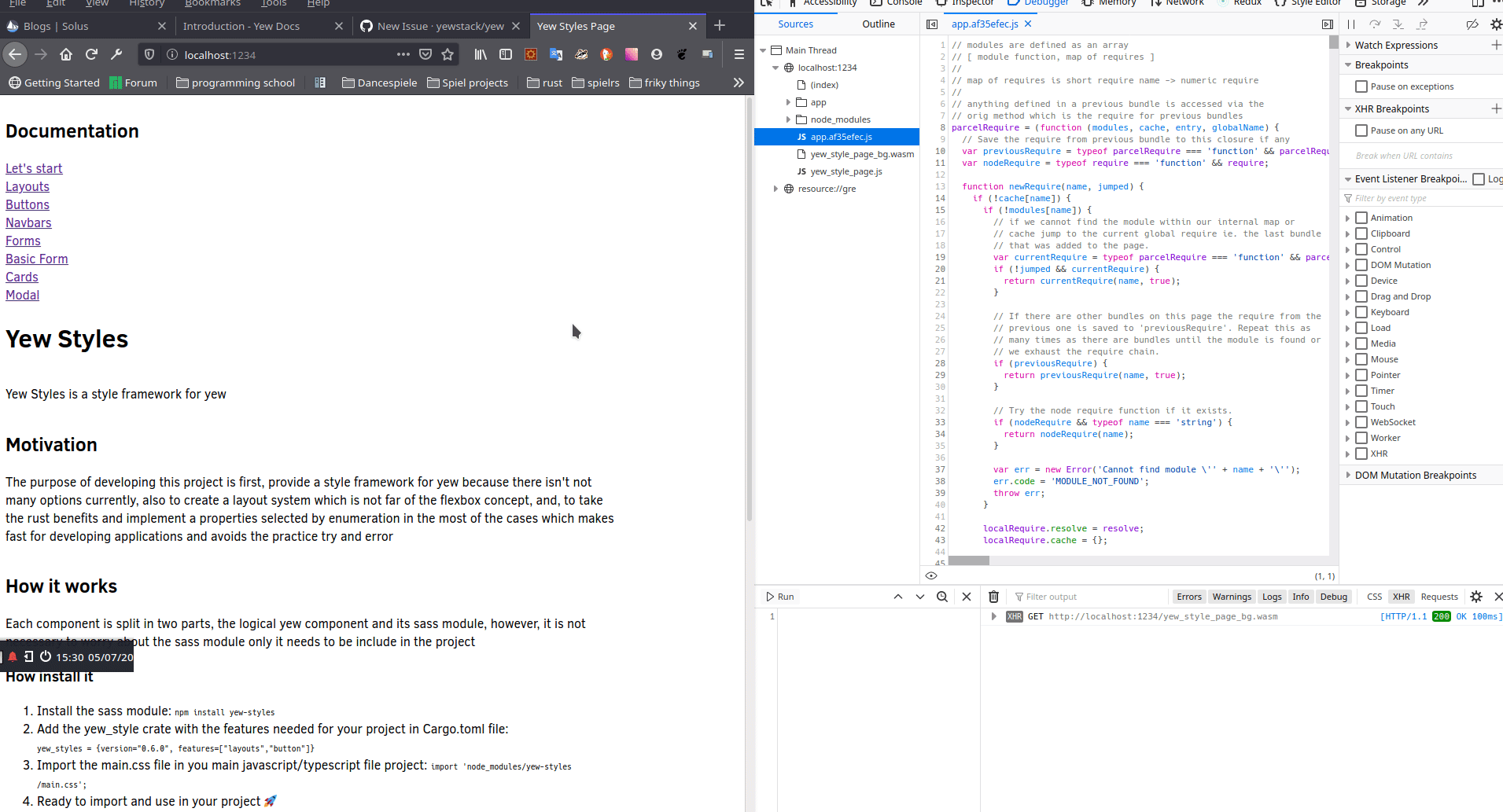Image resolution: width=1503 pixels, height=812 pixels.
Task: Open the Bookmarks menu
Action: coord(212,3)
